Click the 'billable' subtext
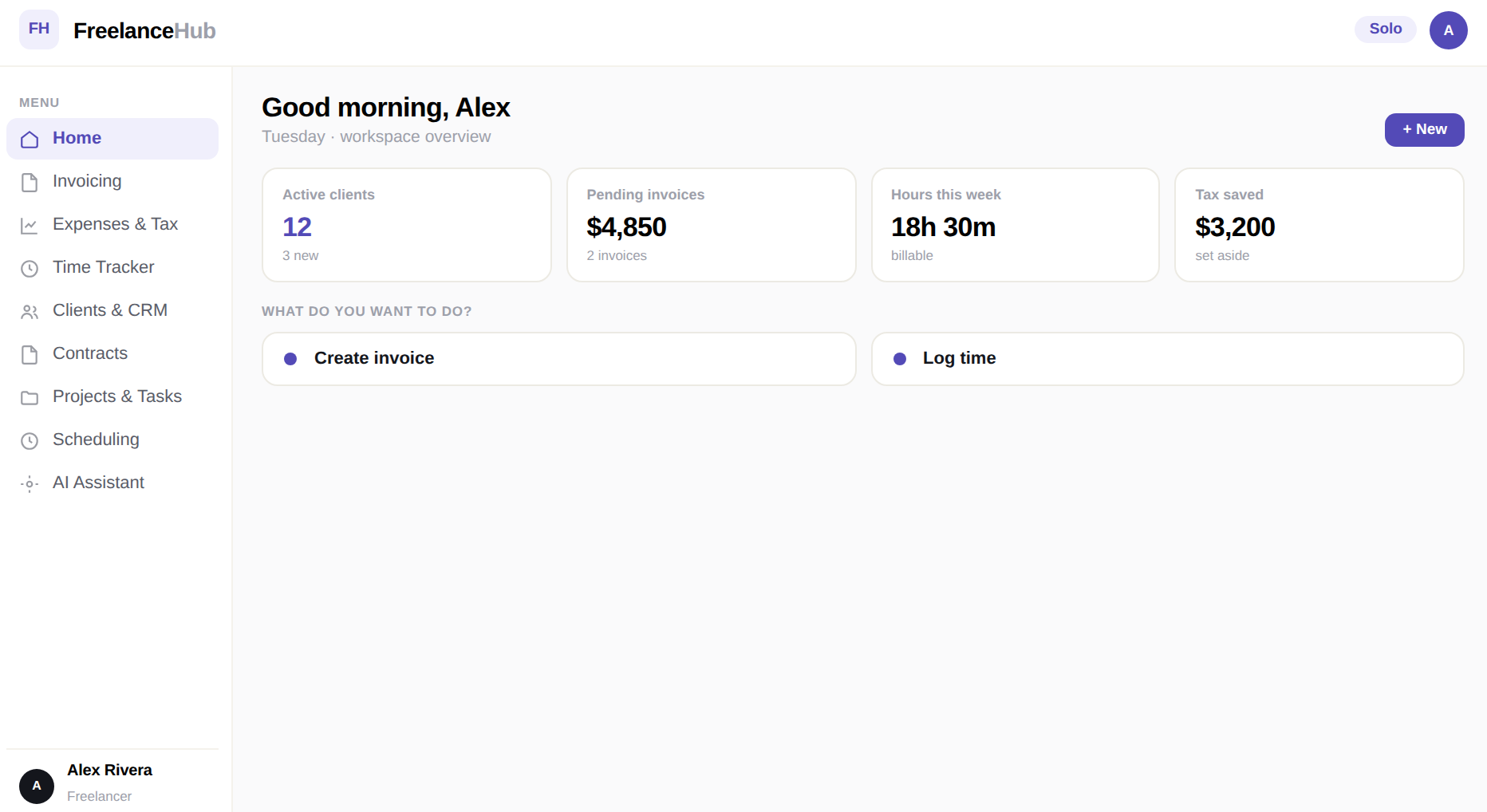 (x=912, y=256)
